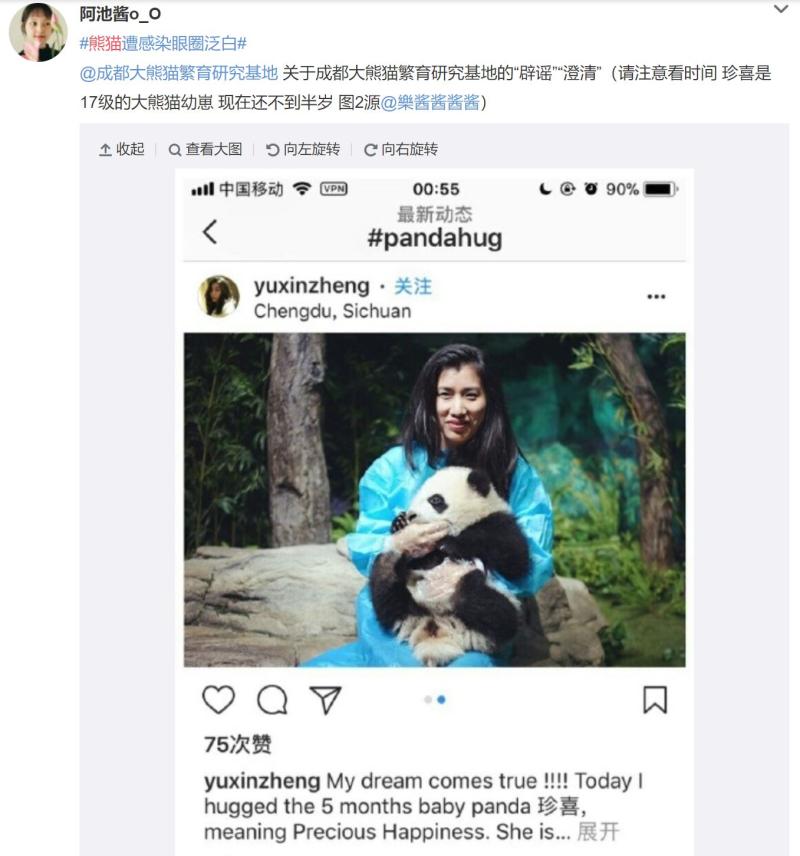Screen dimensions: 800x856
Task: Rotate image left with 向左旋转
Action: [303, 149]
